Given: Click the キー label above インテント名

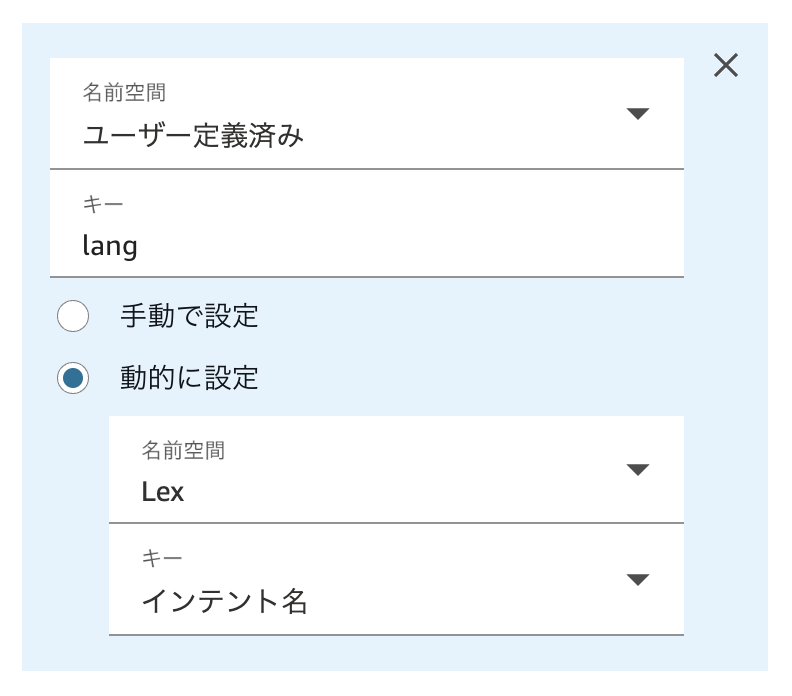Looking at the screenshot, I should 162,561.
